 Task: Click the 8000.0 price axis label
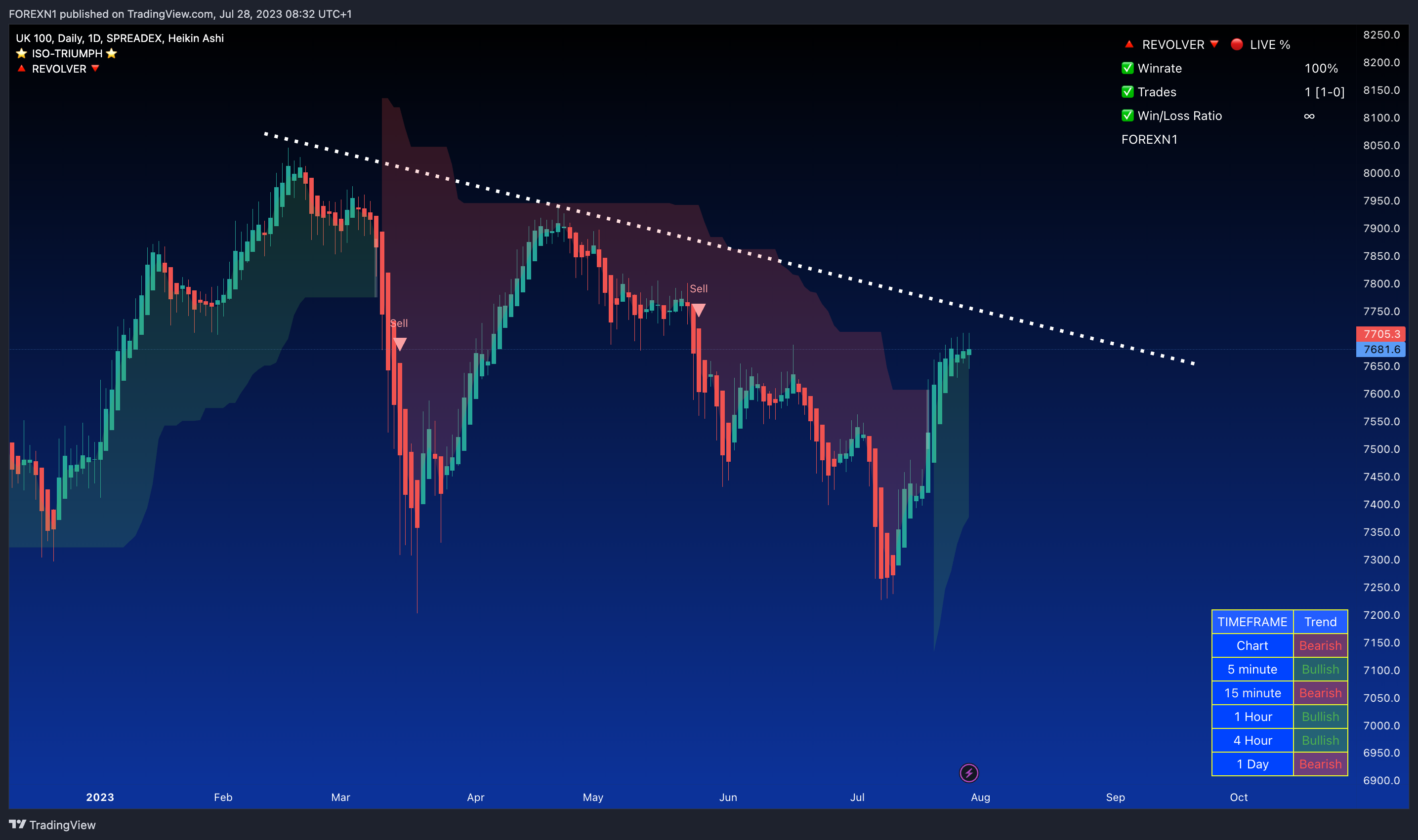[x=1381, y=173]
